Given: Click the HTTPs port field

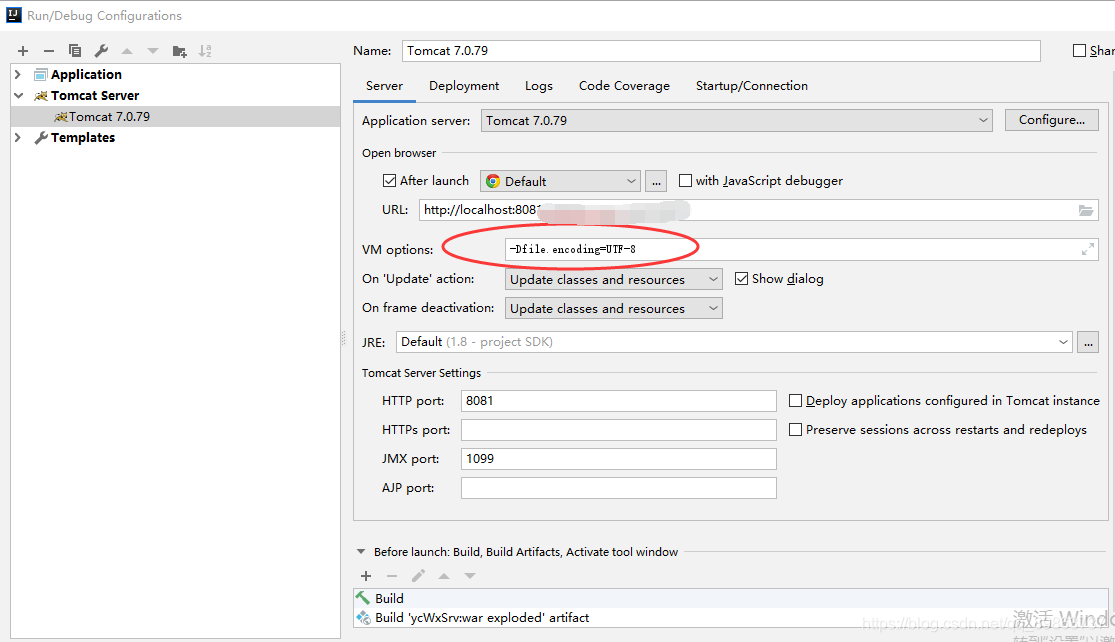Looking at the screenshot, I should click(x=619, y=429).
